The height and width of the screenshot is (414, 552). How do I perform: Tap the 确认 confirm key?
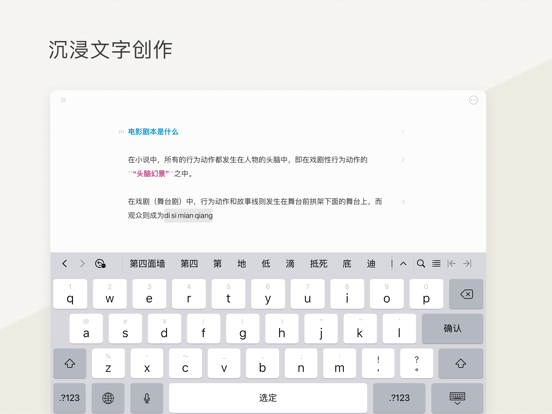[452, 328]
